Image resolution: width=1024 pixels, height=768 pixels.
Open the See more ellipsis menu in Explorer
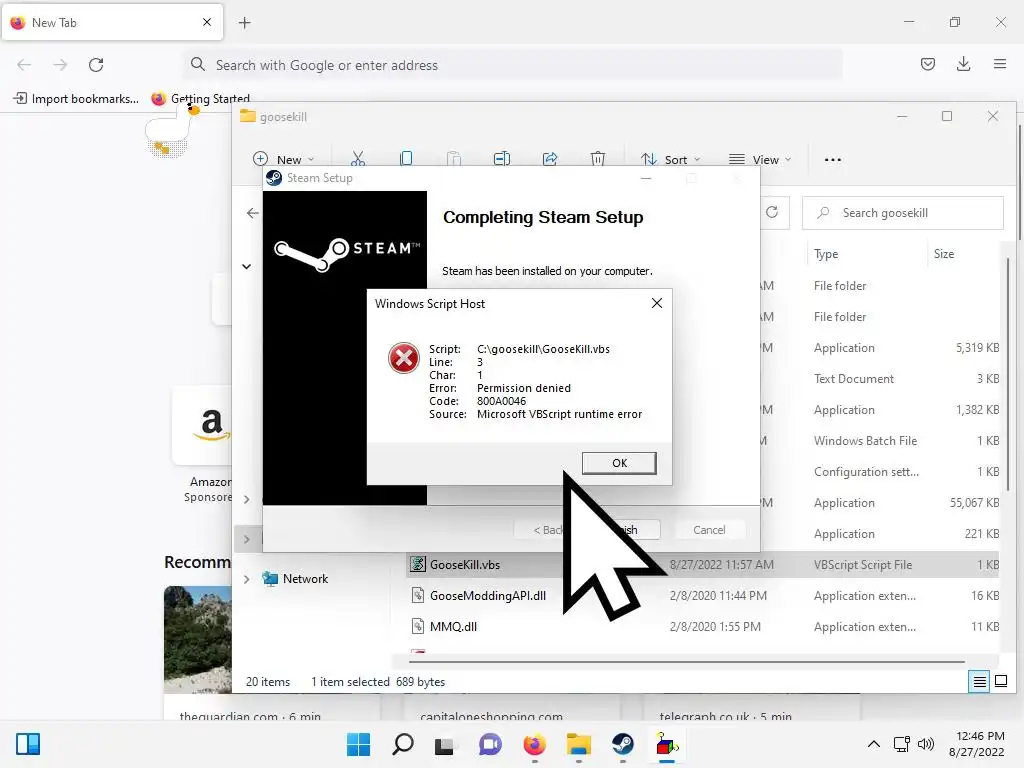click(833, 159)
